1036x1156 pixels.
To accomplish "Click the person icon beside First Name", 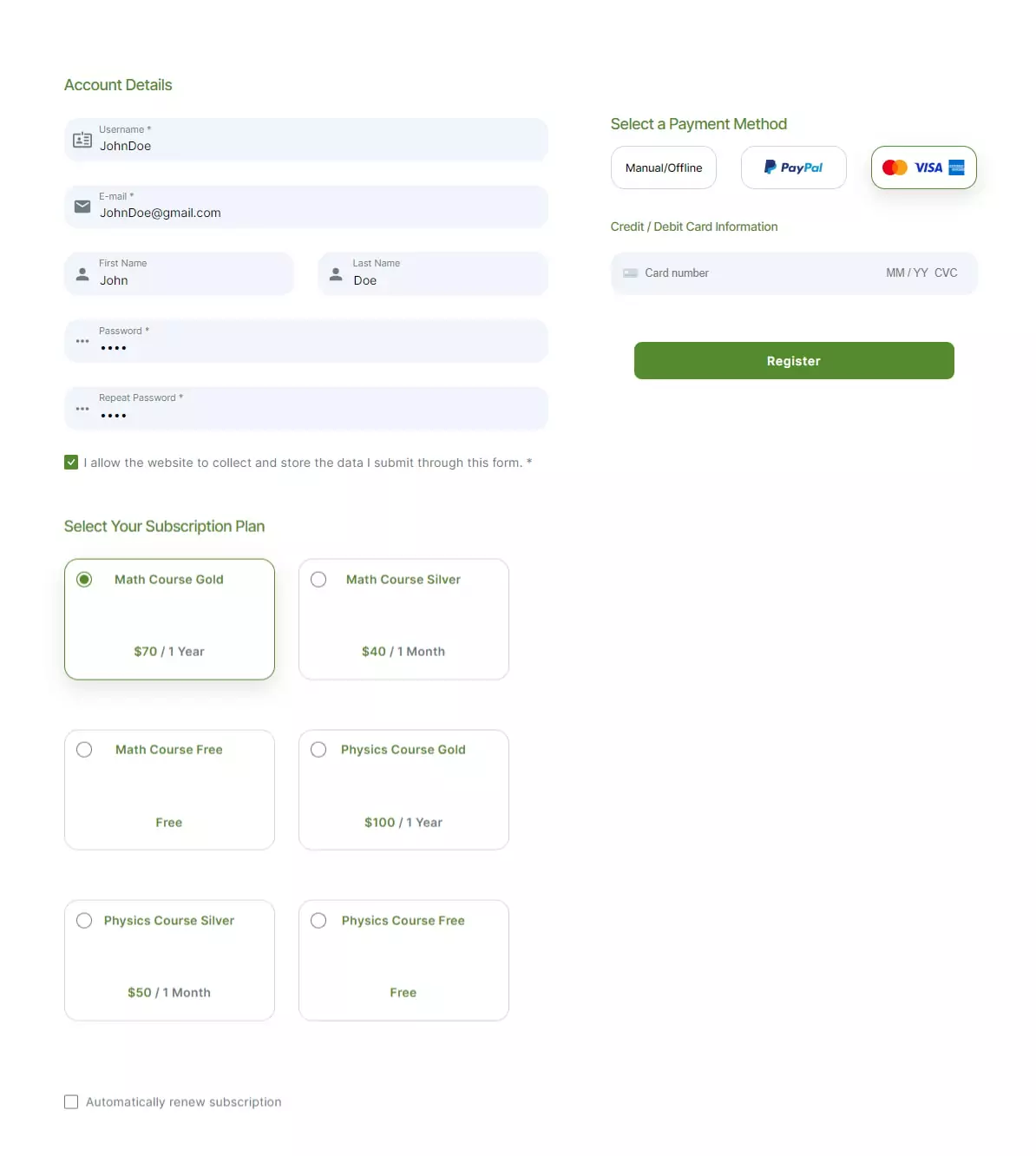I will click(x=82, y=274).
